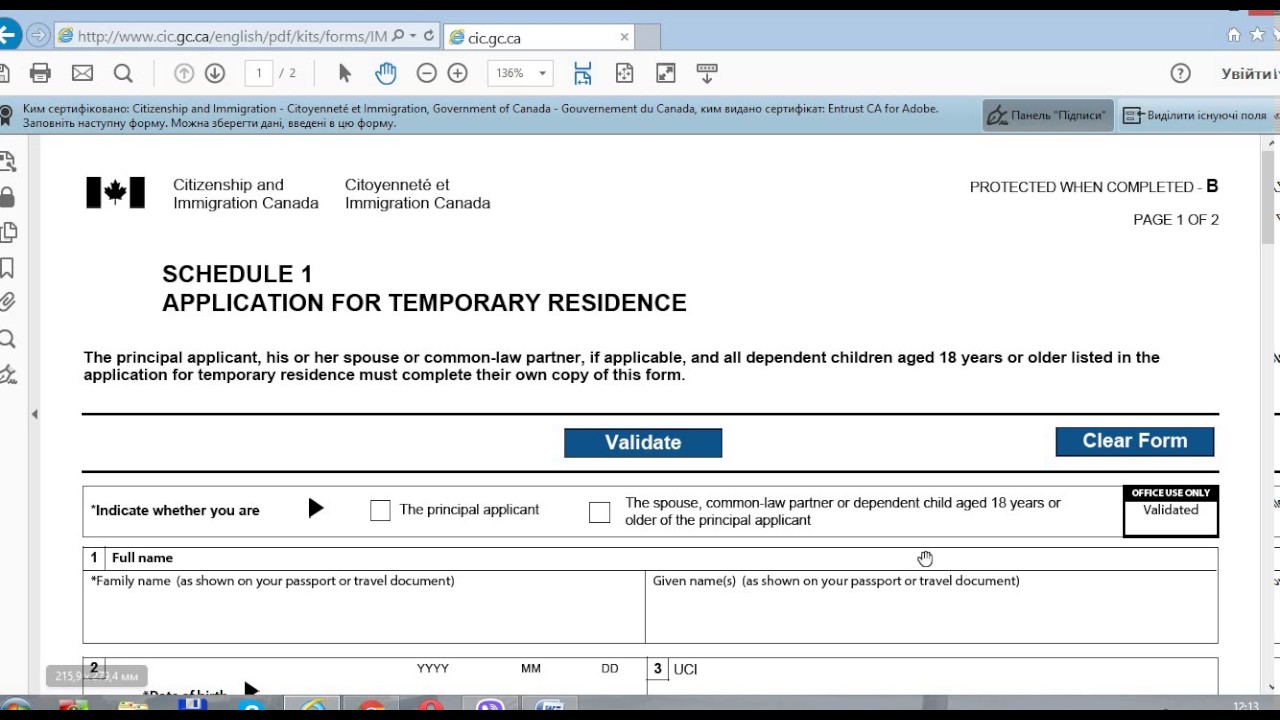This screenshot has height=720, width=1280.
Task: Open the read mode toolbar download icon
Action: 707,73
